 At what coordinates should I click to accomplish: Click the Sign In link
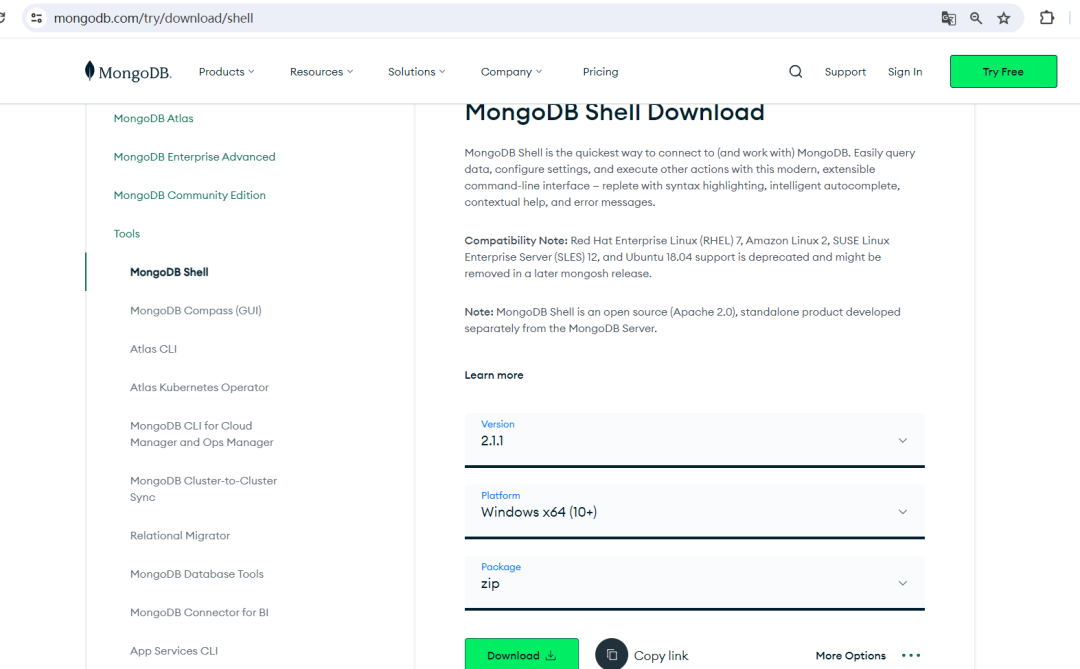pyautogui.click(x=904, y=72)
